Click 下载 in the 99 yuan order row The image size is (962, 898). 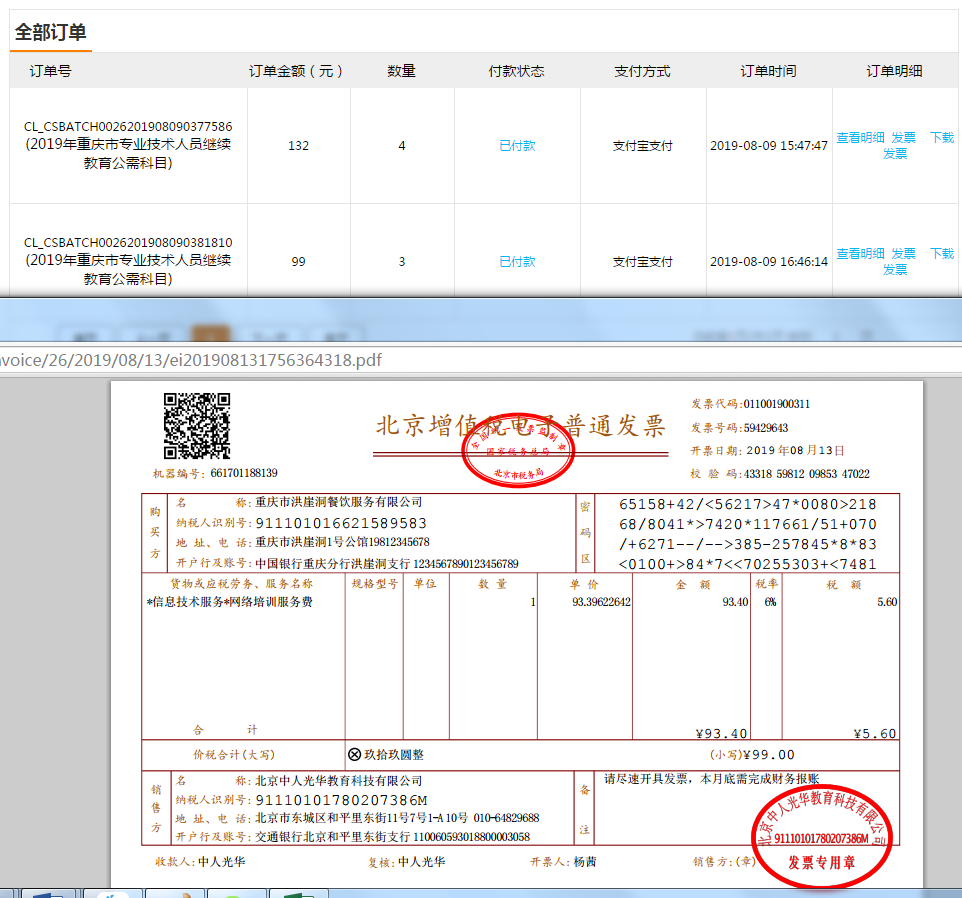(x=942, y=253)
